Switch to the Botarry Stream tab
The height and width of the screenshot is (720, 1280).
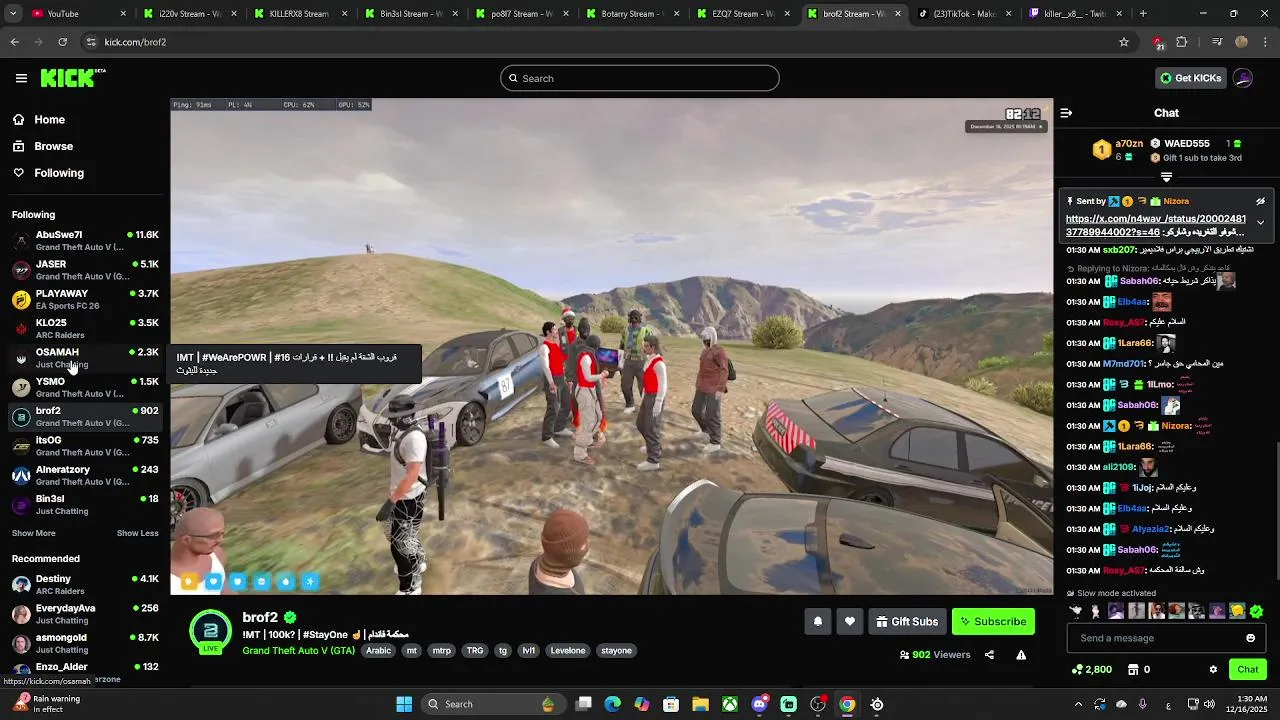tap(632, 14)
